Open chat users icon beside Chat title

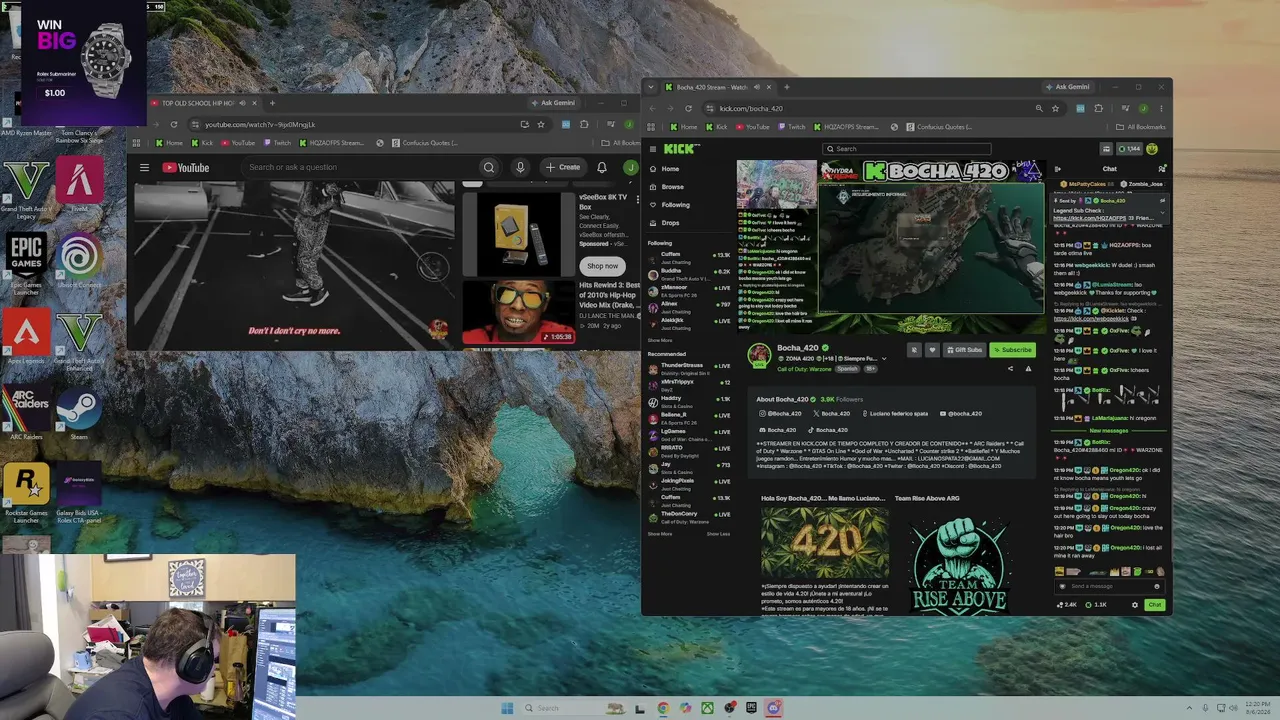tap(1161, 169)
